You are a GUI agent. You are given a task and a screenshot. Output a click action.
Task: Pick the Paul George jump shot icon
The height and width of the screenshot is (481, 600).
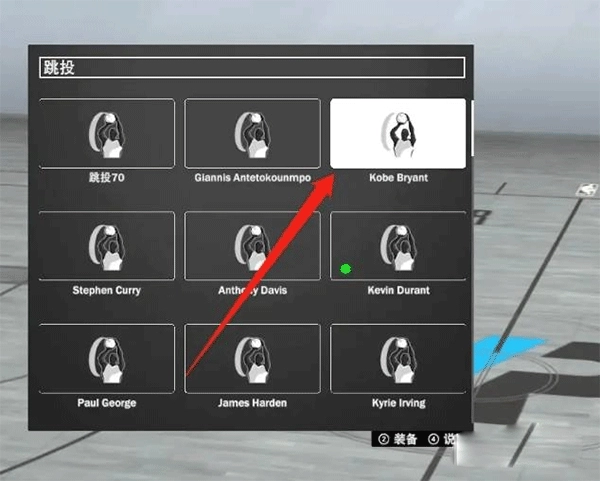[x=107, y=358]
